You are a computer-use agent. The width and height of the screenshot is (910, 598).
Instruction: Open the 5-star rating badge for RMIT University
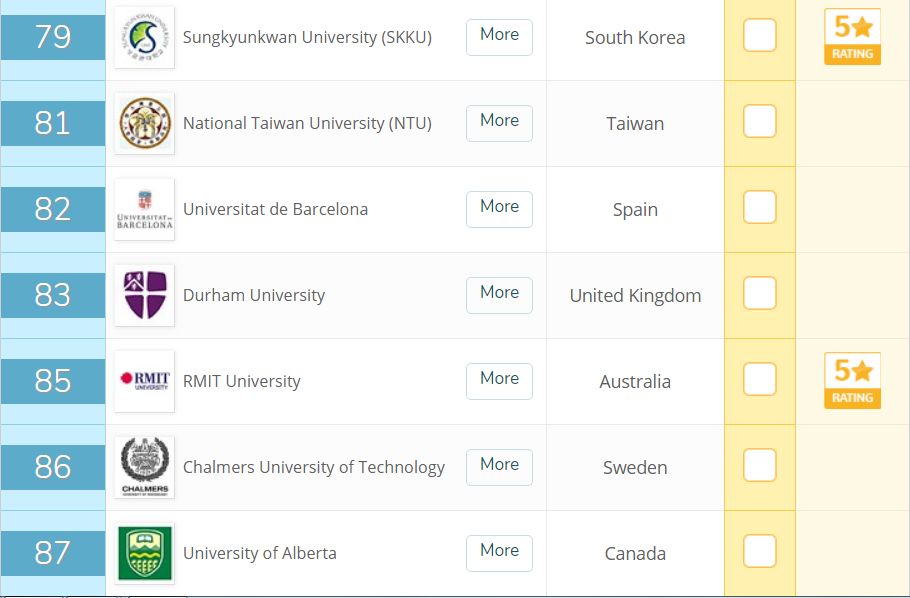(x=852, y=380)
